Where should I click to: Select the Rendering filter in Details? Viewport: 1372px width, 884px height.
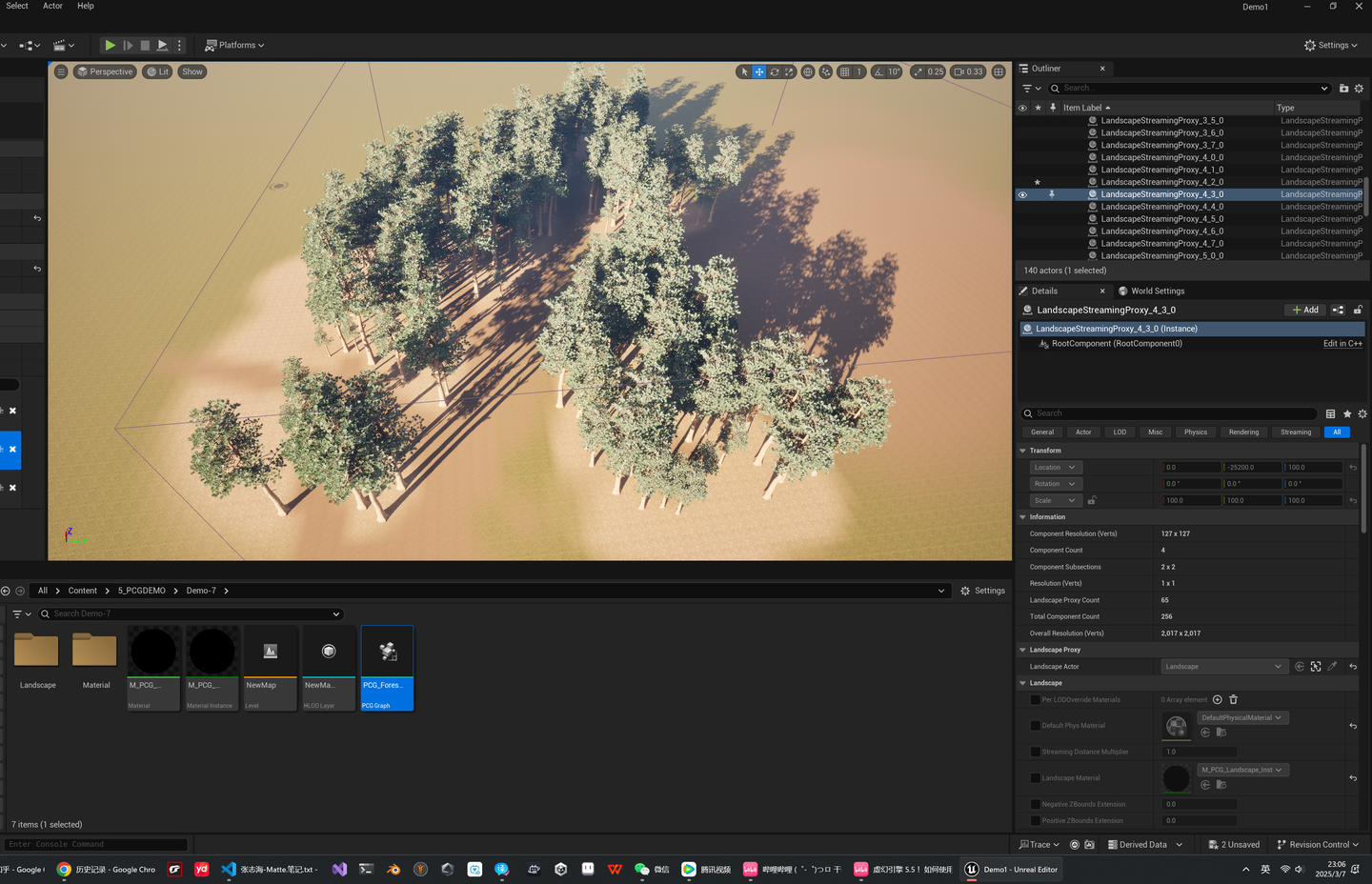coord(1243,432)
